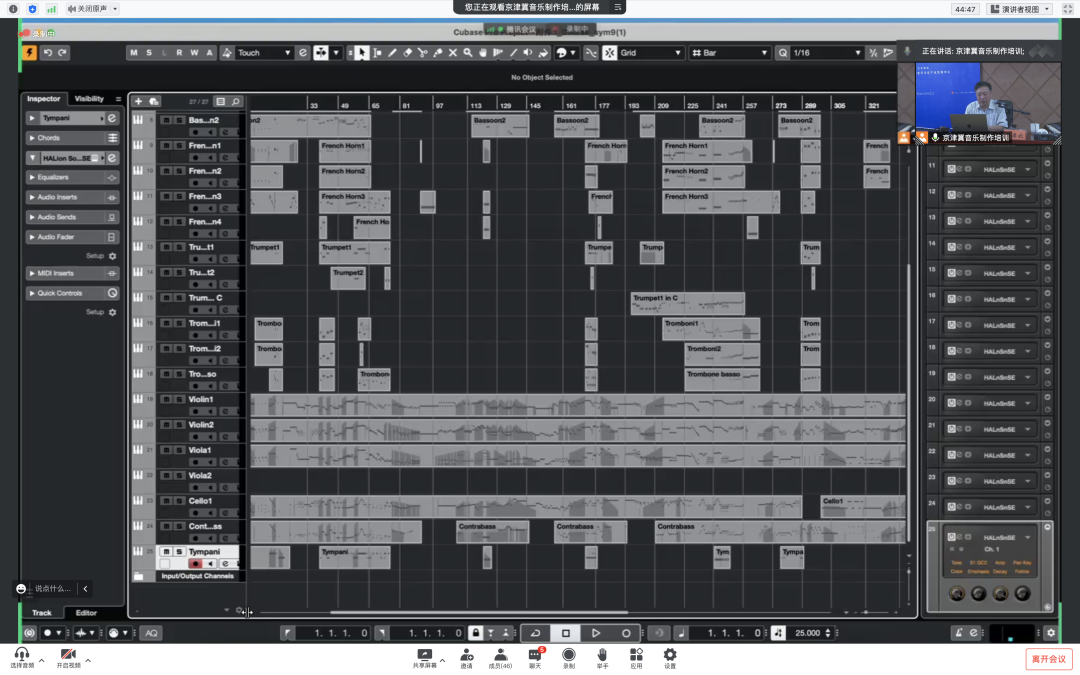Select the Eraser tool in toolbar
The image size is (1080, 675).
click(408, 53)
